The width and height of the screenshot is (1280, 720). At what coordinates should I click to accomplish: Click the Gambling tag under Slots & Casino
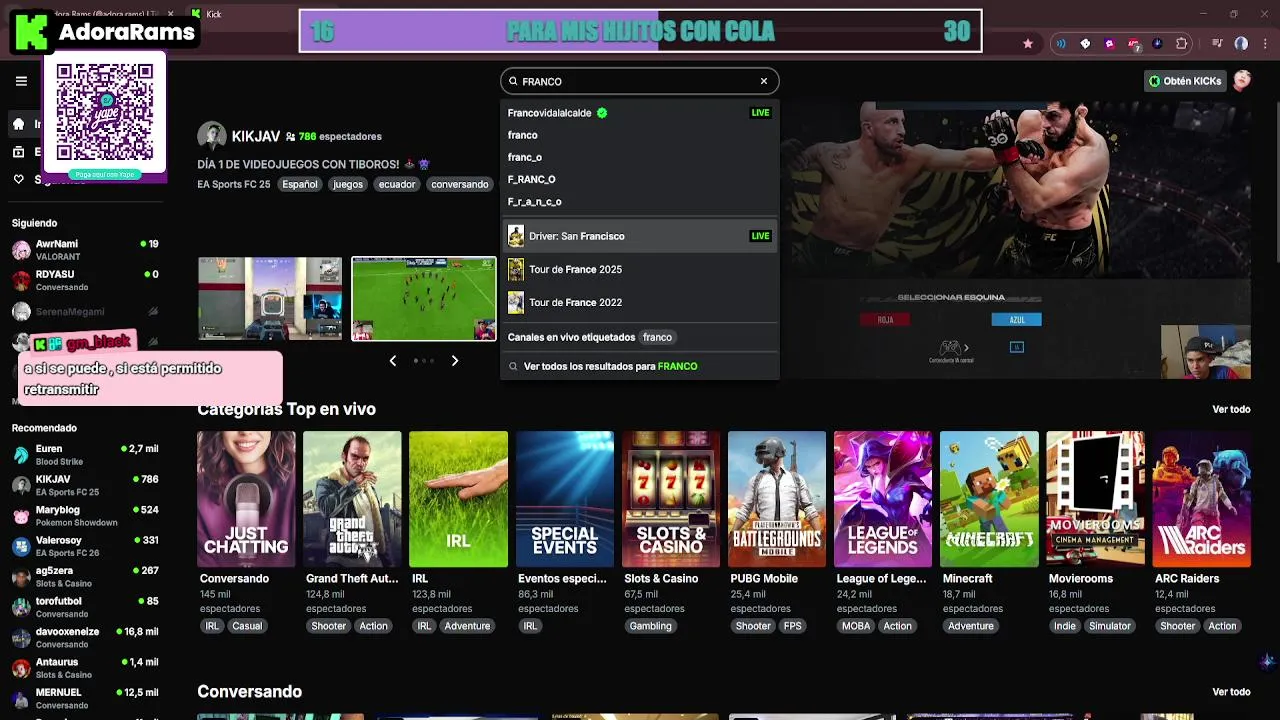(x=650, y=626)
